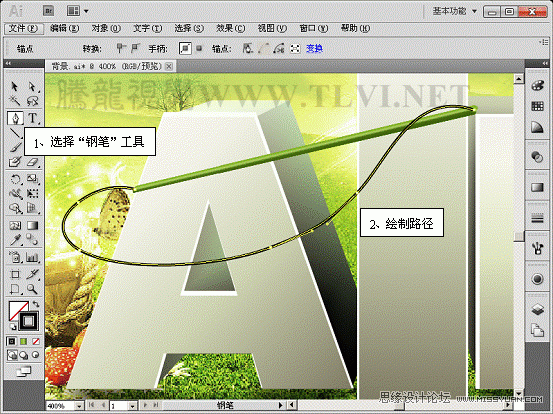Select the Mesh tool
The height and width of the screenshot is (414, 553).
[x=14, y=225]
